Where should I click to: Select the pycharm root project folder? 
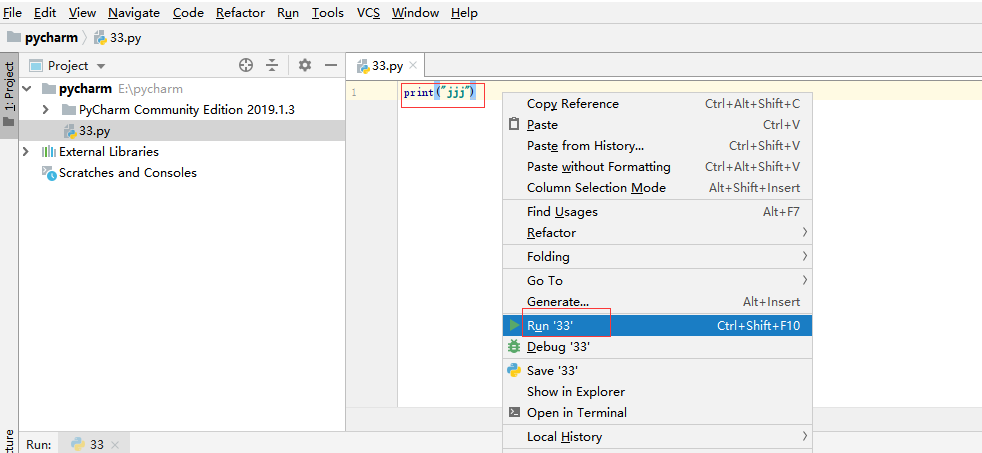coord(182,89)
